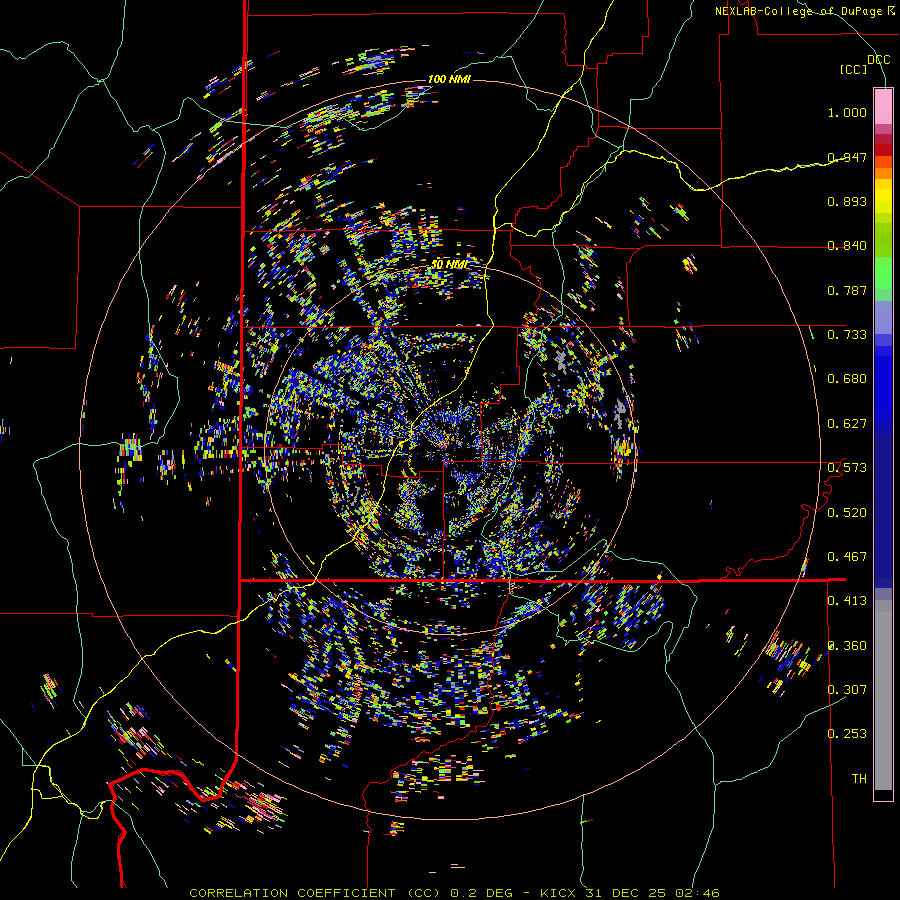Click the 0.787 scale value
Image resolution: width=900 pixels, height=900 pixels.
[847, 290]
